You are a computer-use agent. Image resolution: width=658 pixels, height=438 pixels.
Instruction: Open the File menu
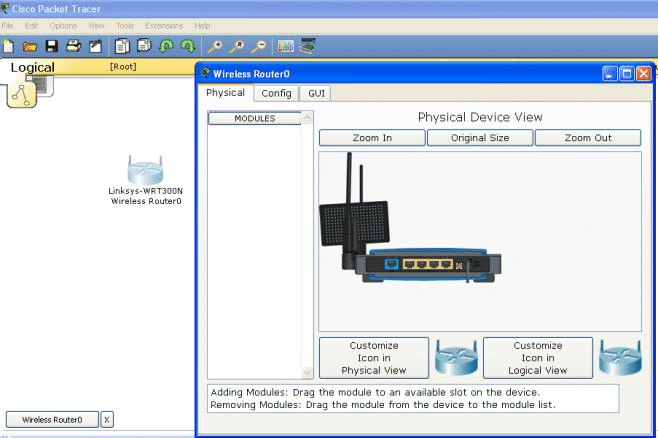tap(7, 26)
